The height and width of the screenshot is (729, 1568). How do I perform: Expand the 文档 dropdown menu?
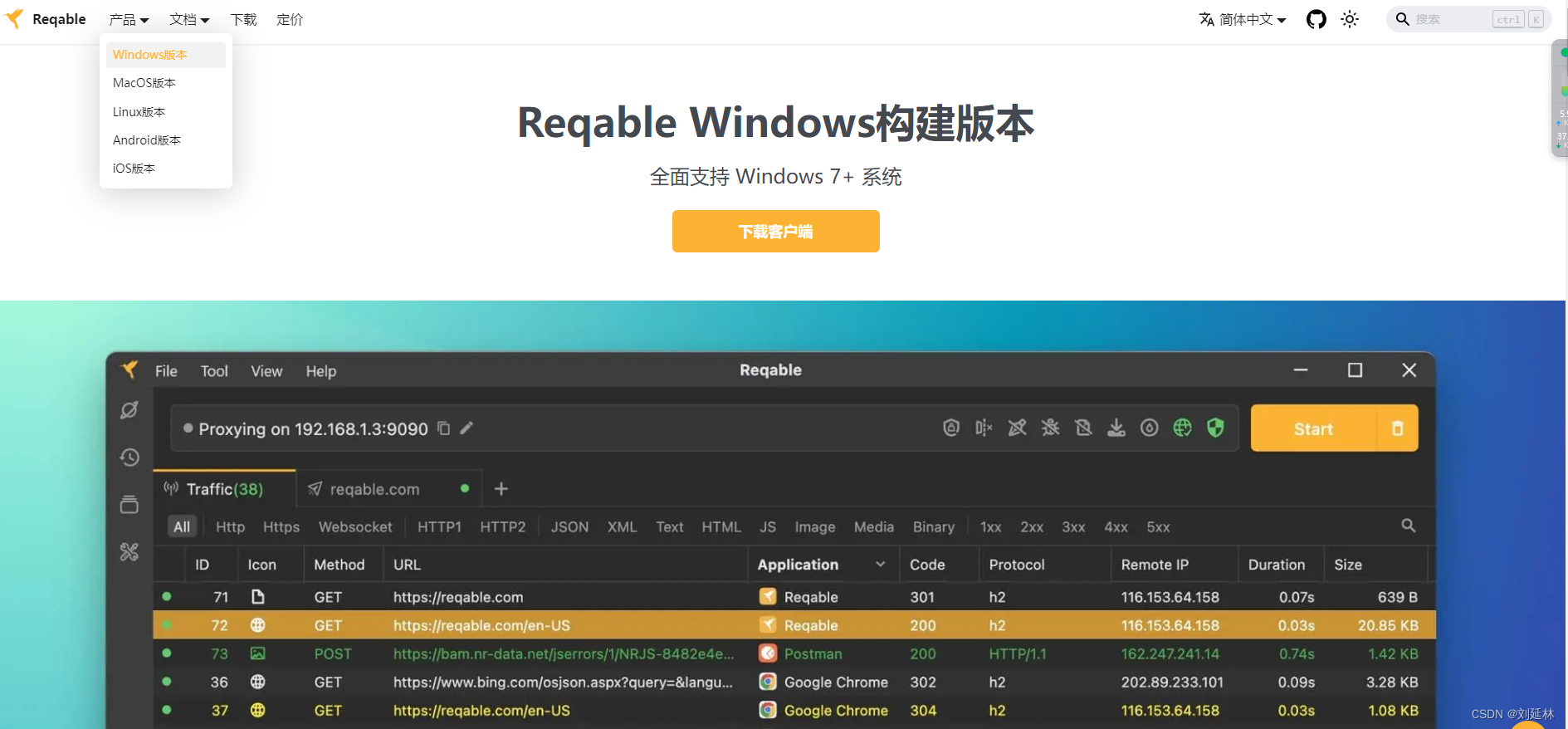tap(189, 19)
